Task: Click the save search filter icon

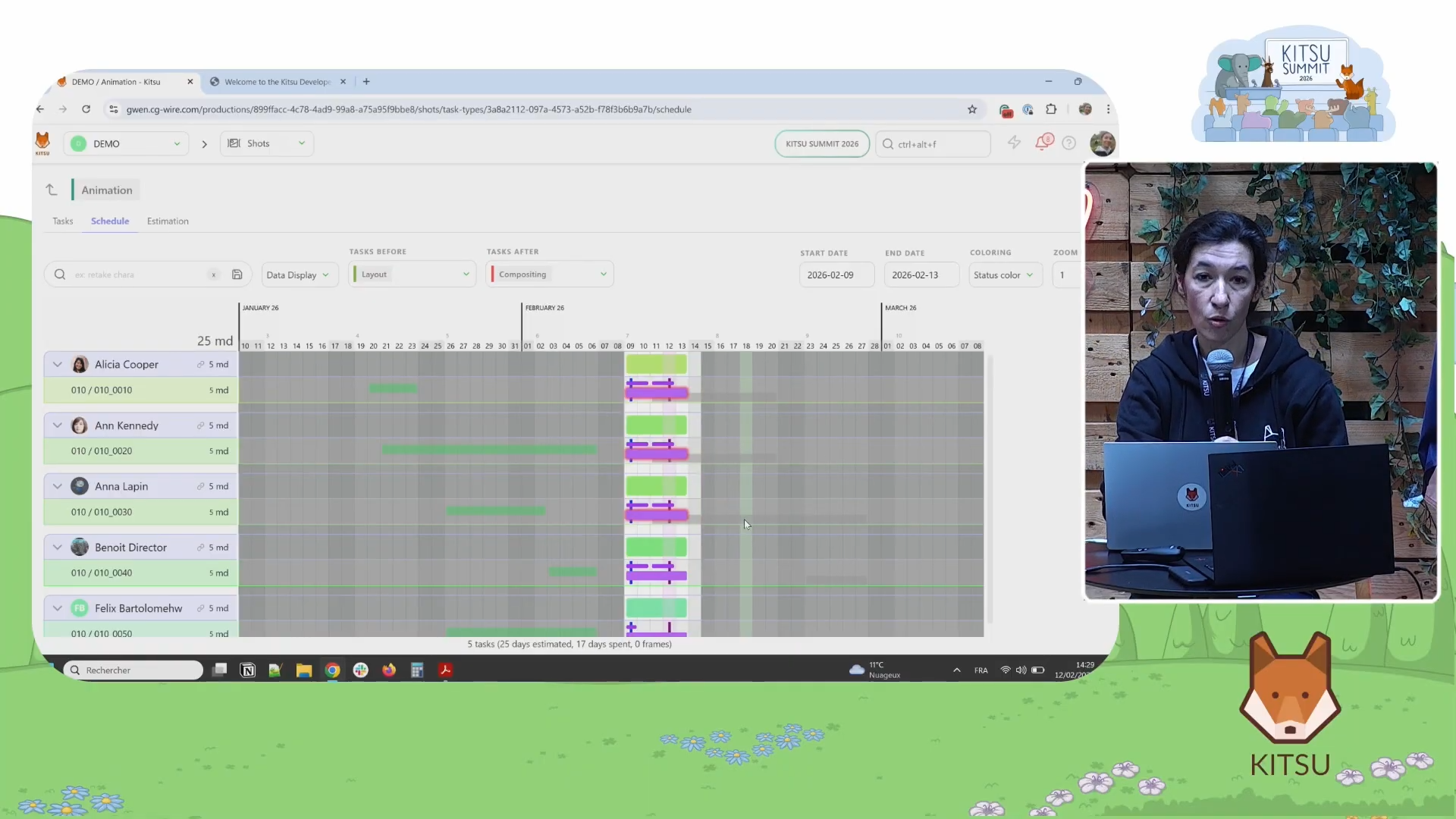Action: click(237, 275)
